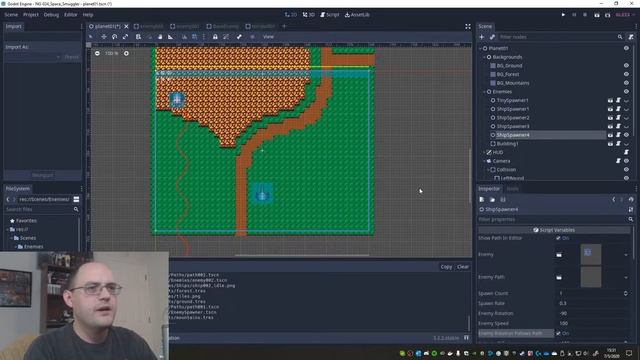This screenshot has width=640, height=360.
Task: Instance a child scene with link icon
Action: click(492, 37)
